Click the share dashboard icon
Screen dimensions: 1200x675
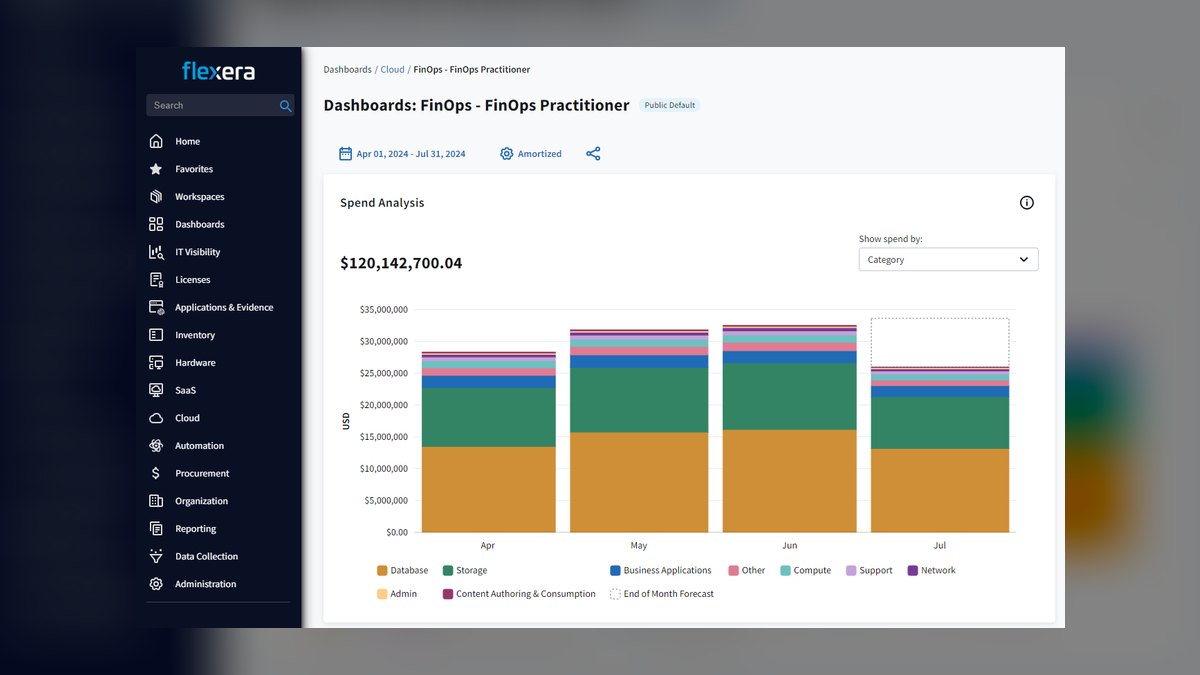coord(593,154)
